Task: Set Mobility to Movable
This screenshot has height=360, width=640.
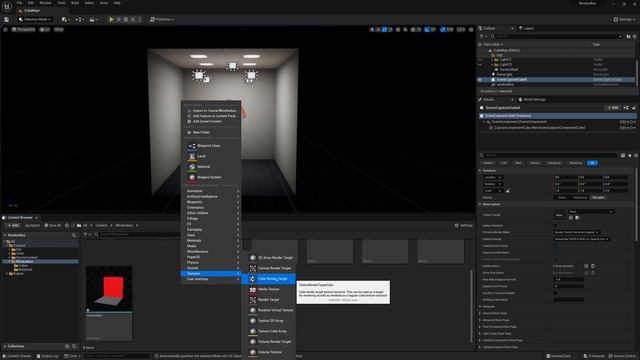Action: 598,198
